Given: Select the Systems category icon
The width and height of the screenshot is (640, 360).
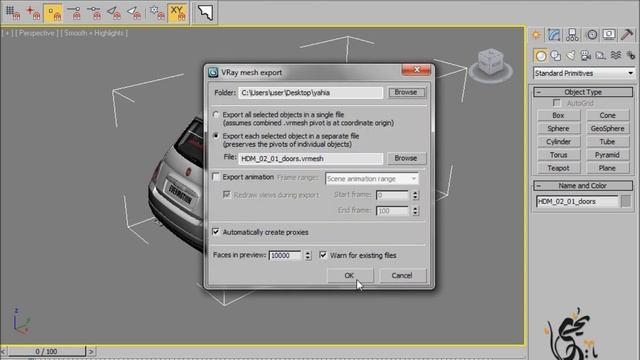Looking at the screenshot, I should (631, 56).
